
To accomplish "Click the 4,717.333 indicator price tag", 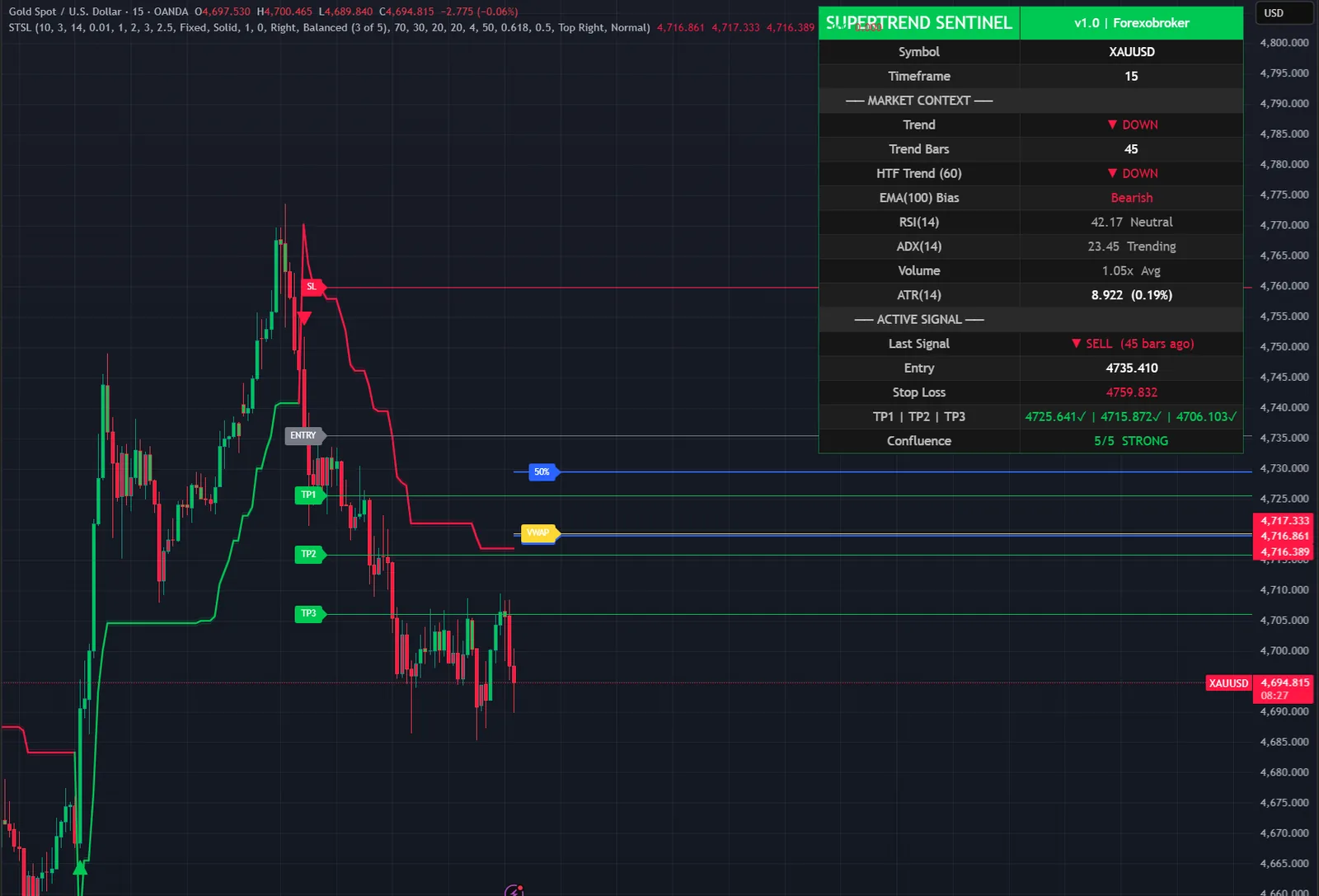I will tap(1284, 521).
